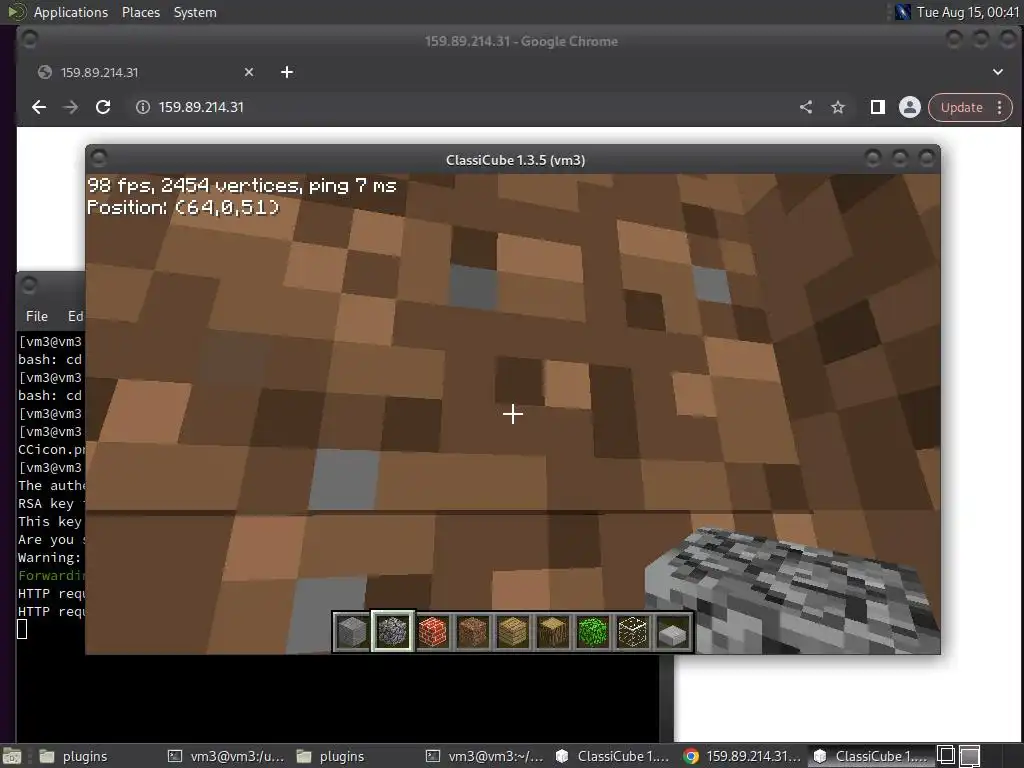This screenshot has width=1024, height=768.
Task: Select the glass block in the hotbar
Action: [632, 632]
